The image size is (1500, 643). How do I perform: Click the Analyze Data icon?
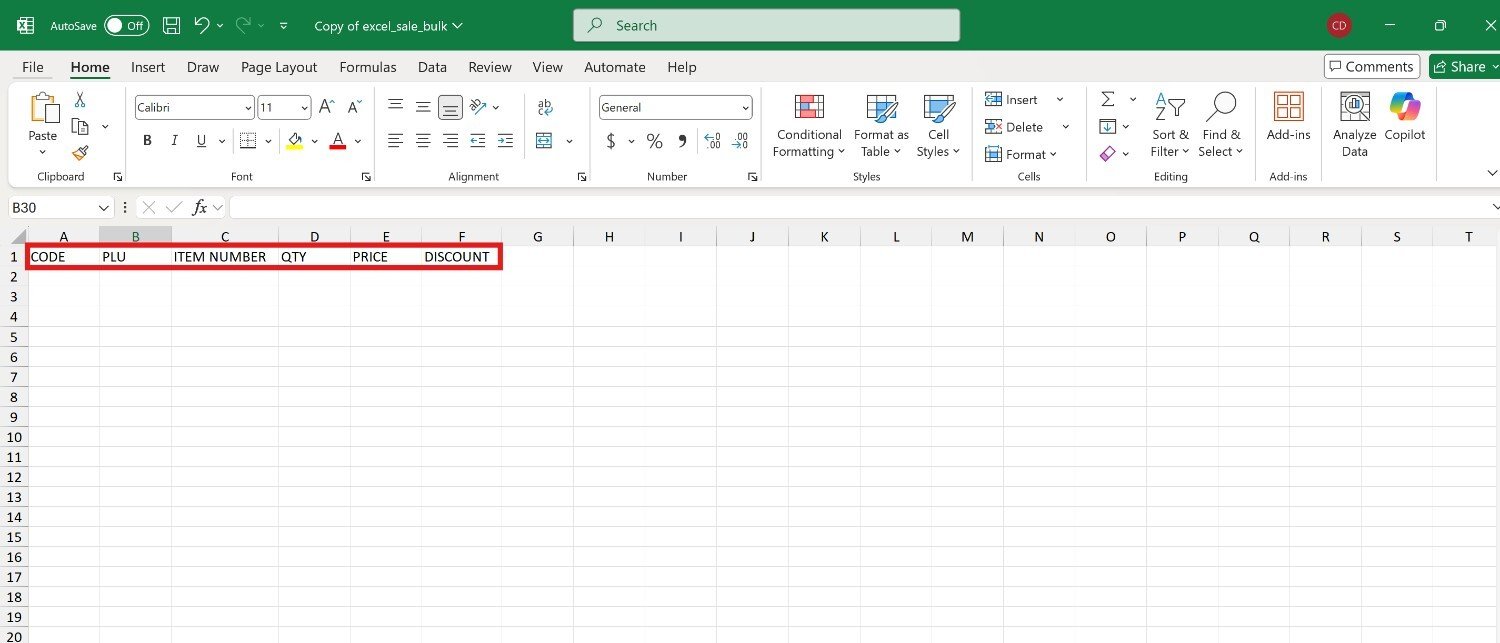point(1354,126)
